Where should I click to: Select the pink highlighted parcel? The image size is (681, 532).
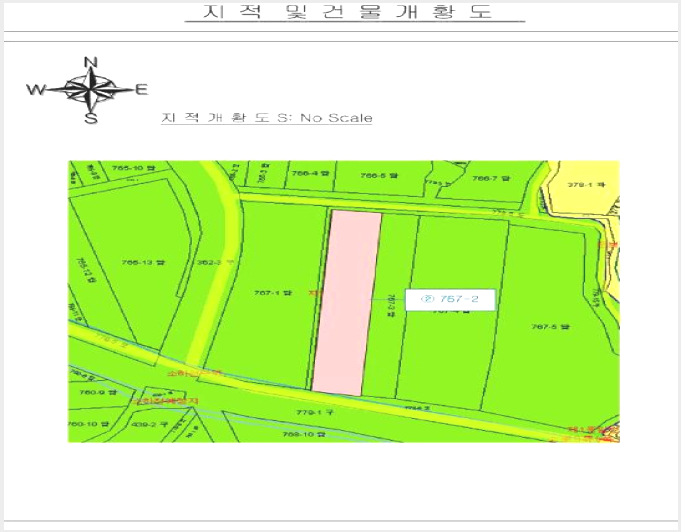347,303
